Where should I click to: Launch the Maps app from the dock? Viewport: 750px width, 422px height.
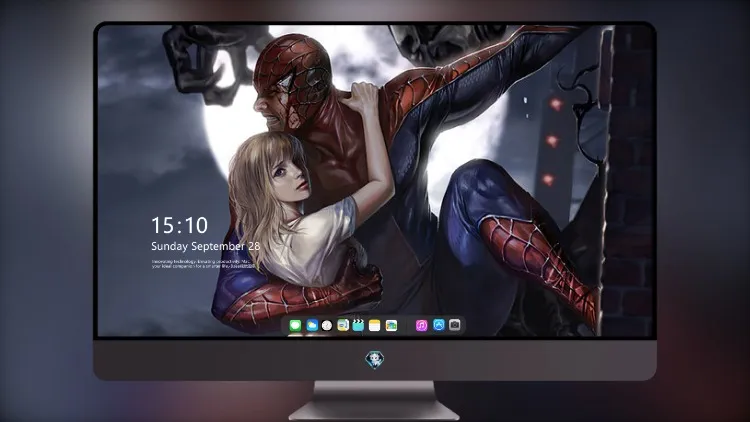(342, 325)
